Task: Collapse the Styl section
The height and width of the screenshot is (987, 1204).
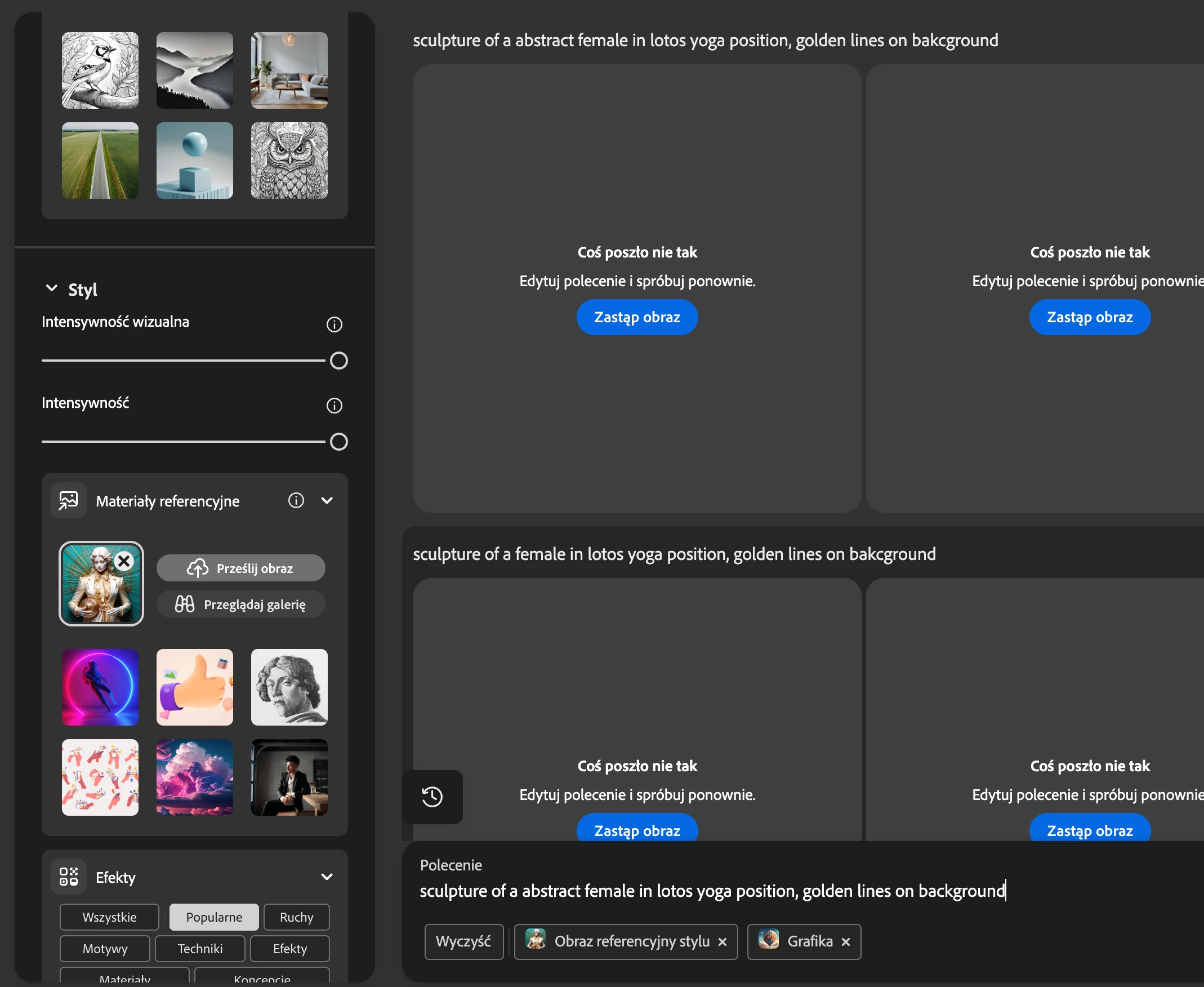Action: pyautogui.click(x=52, y=288)
